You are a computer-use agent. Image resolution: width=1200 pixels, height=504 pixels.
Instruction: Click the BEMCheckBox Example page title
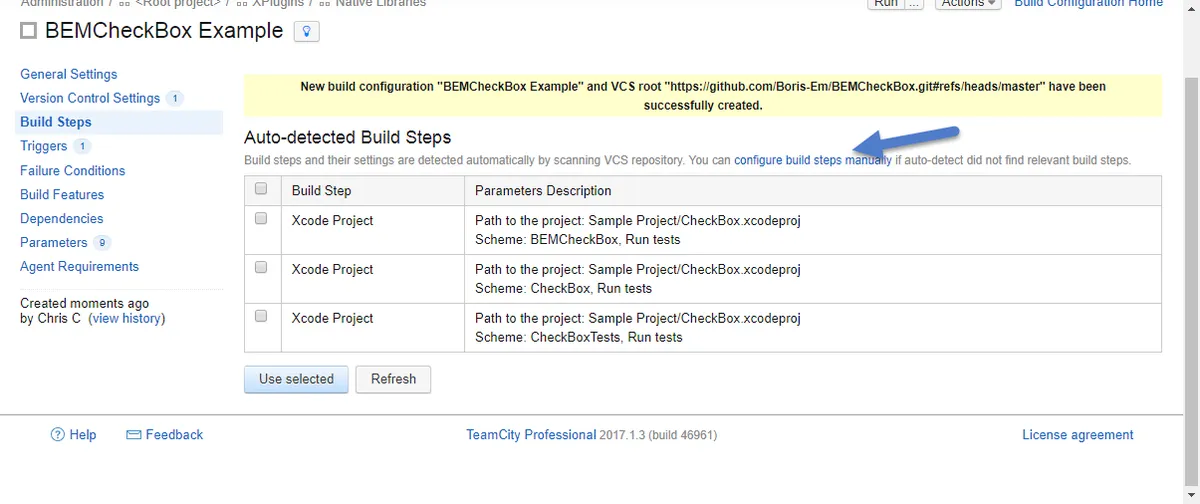point(164,31)
